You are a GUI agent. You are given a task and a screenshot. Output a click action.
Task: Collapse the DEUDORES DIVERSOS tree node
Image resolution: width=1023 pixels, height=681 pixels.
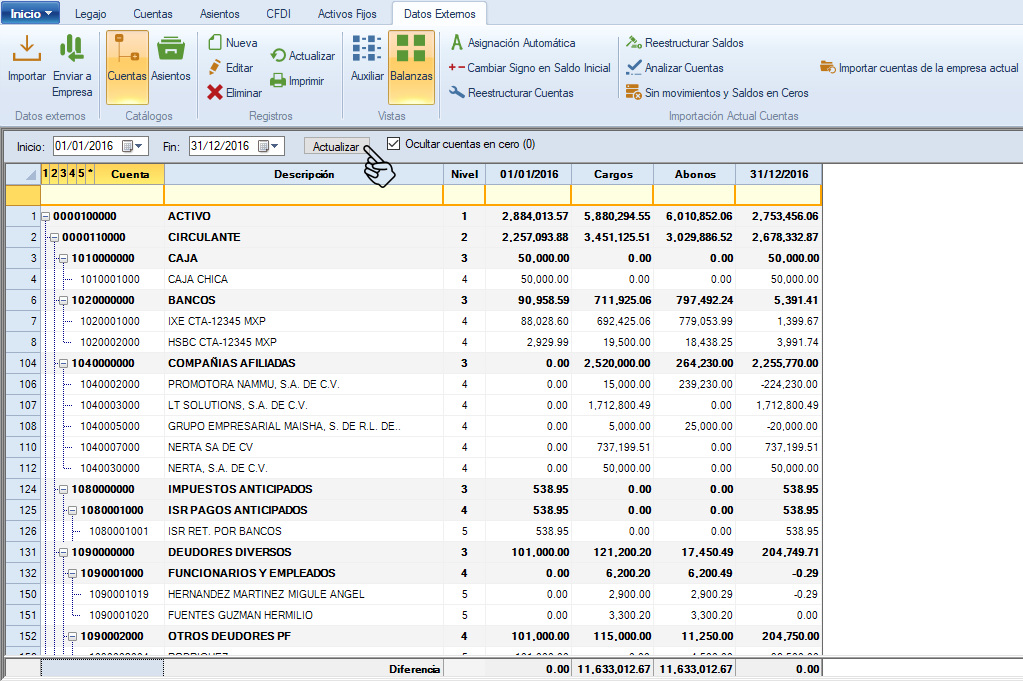pyautogui.click(x=63, y=552)
